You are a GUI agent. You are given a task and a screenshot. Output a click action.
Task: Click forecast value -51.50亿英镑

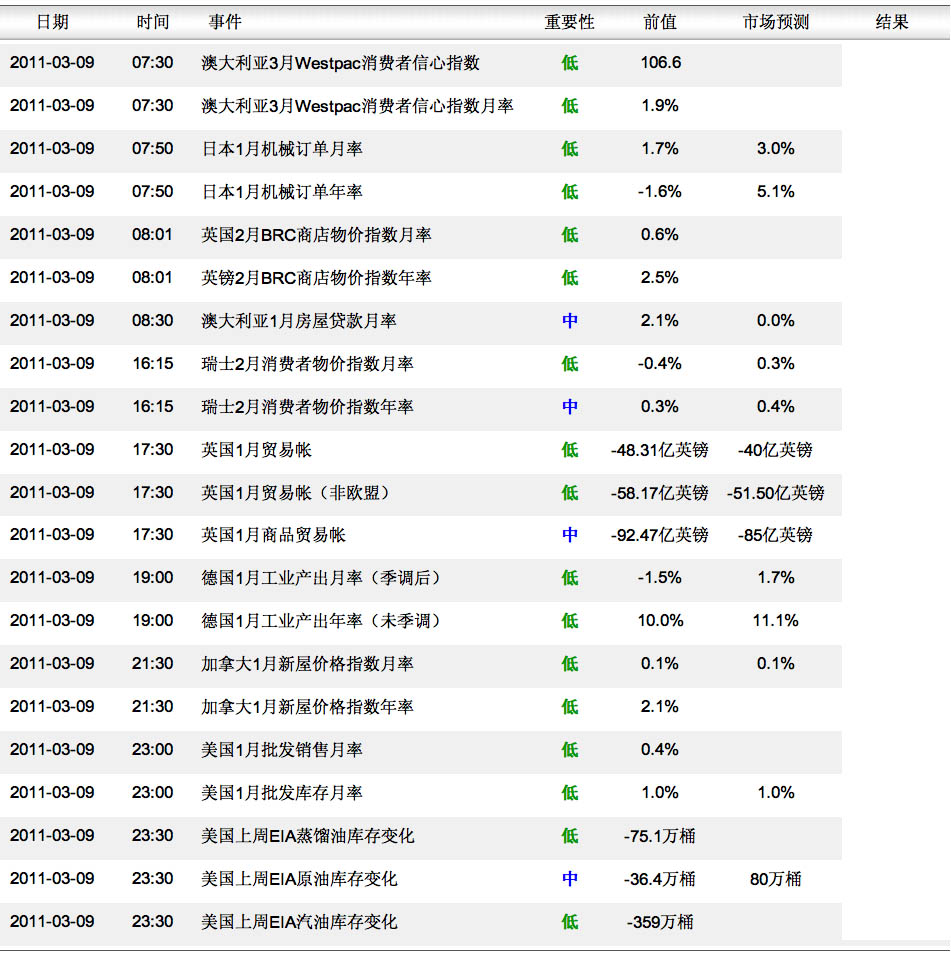(x=776, y=493)
